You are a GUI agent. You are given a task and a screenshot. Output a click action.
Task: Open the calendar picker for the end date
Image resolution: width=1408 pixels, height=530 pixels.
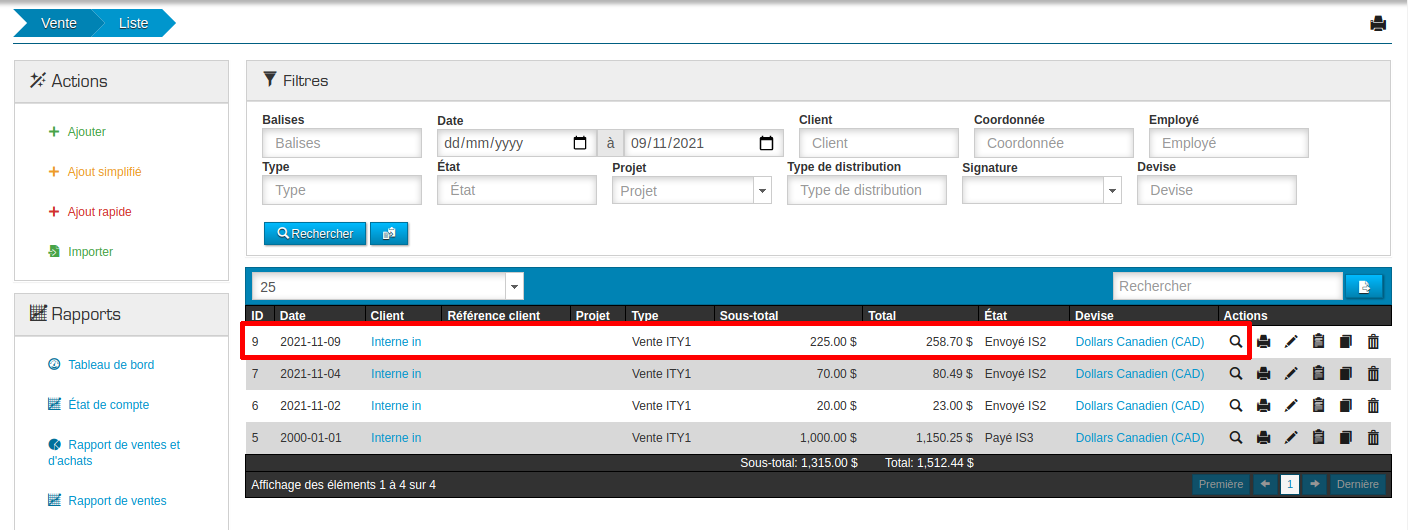tap(766, 143)
